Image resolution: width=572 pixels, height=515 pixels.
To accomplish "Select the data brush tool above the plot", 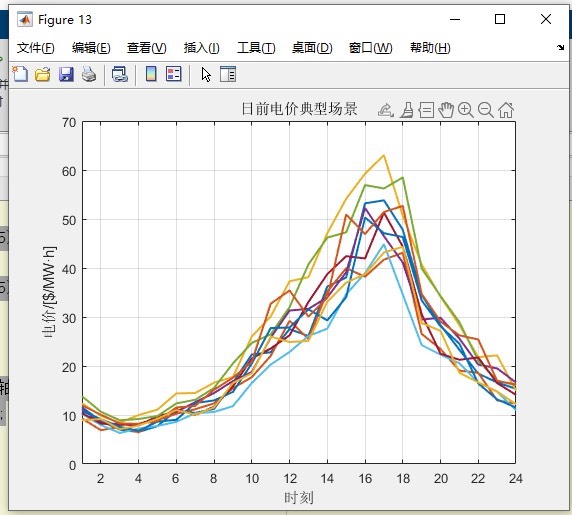I will [407, 110].
